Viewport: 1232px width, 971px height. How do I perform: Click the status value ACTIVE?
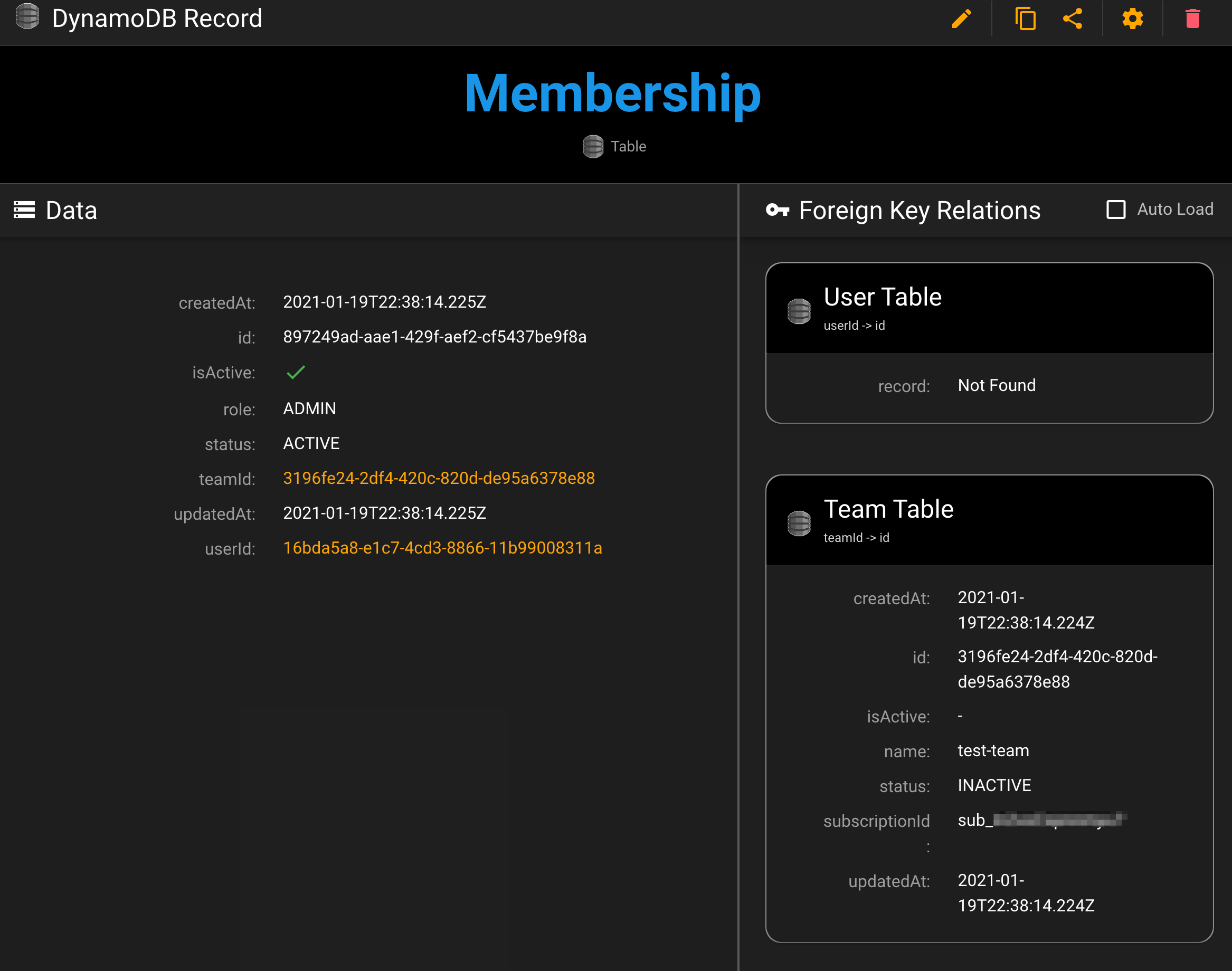[x=311, y=443]
